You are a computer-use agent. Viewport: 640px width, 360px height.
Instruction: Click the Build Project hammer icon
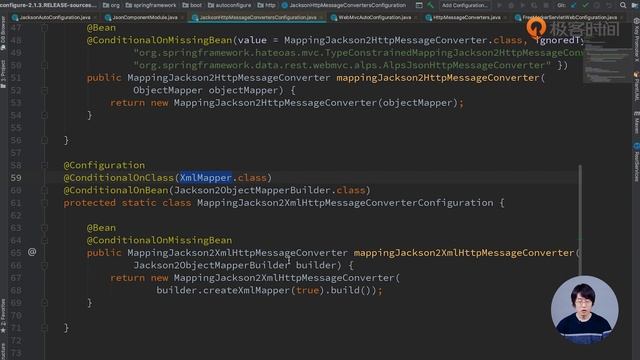(431, 5)
